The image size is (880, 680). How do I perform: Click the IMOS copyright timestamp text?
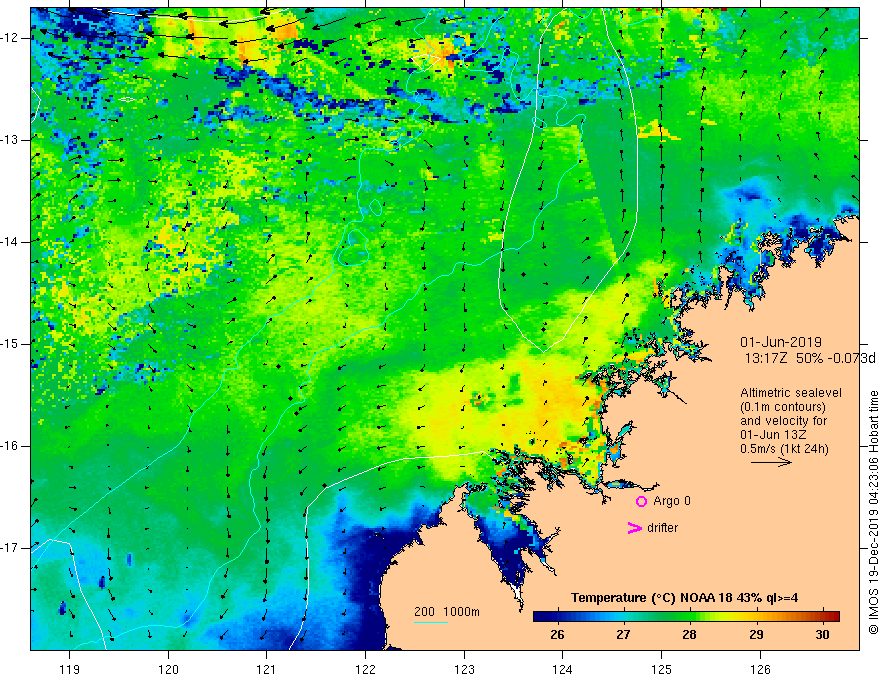(x=873, y=513)
